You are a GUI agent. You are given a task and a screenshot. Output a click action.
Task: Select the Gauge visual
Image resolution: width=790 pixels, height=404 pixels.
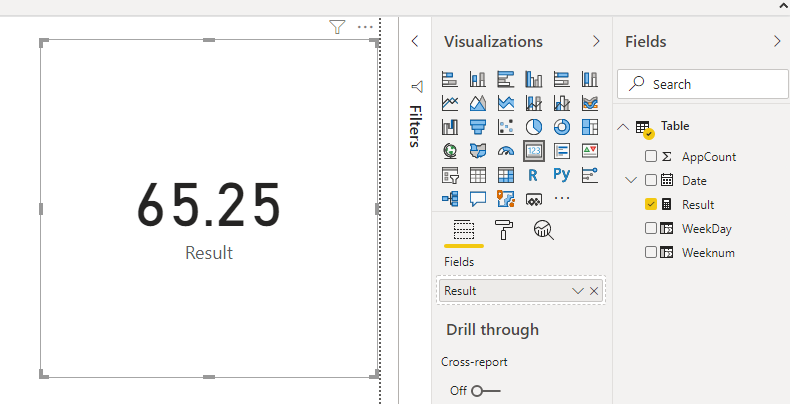coord(505,151)
